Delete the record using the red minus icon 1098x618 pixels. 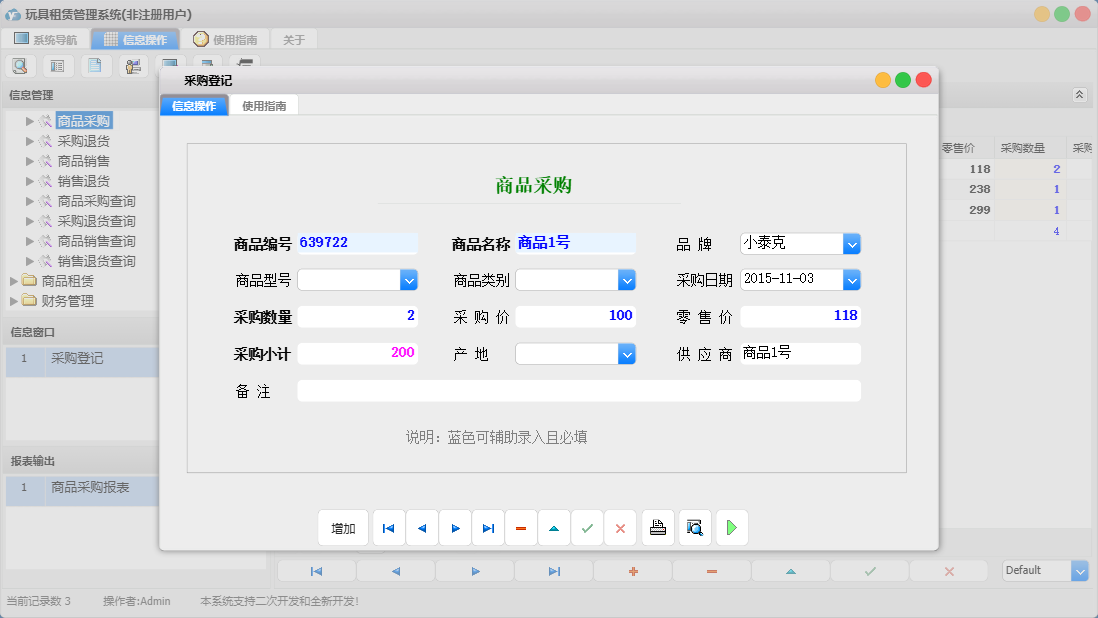tap(521, 527)
